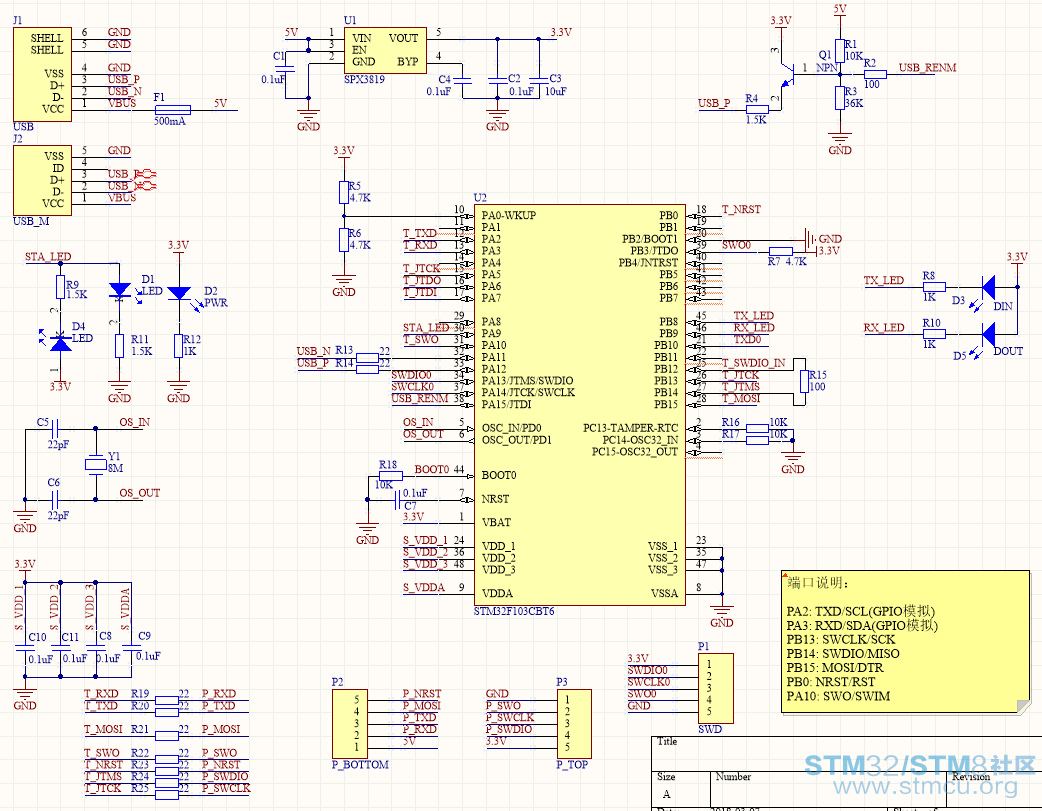Click the SWDIO0 label on P1 header
The width and height of the screenshot is (1042, 811).
647,670
